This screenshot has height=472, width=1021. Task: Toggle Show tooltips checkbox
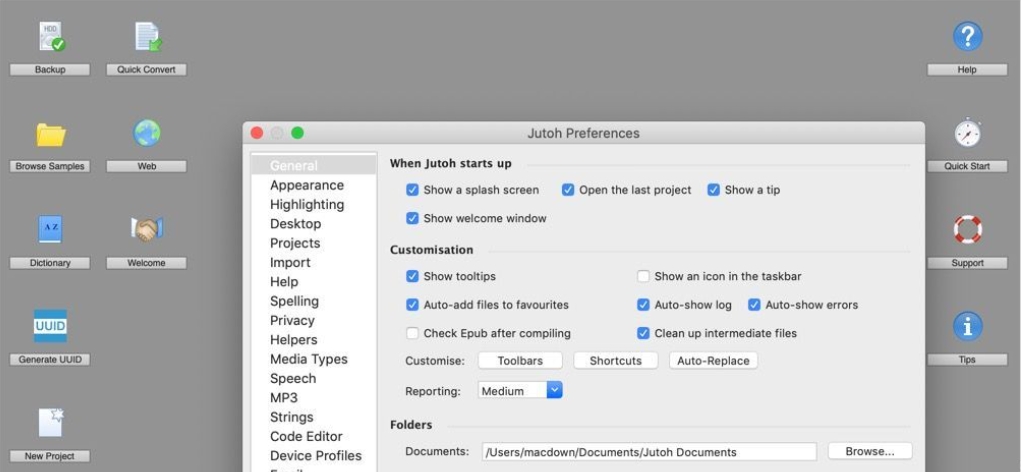pos(412,276)
